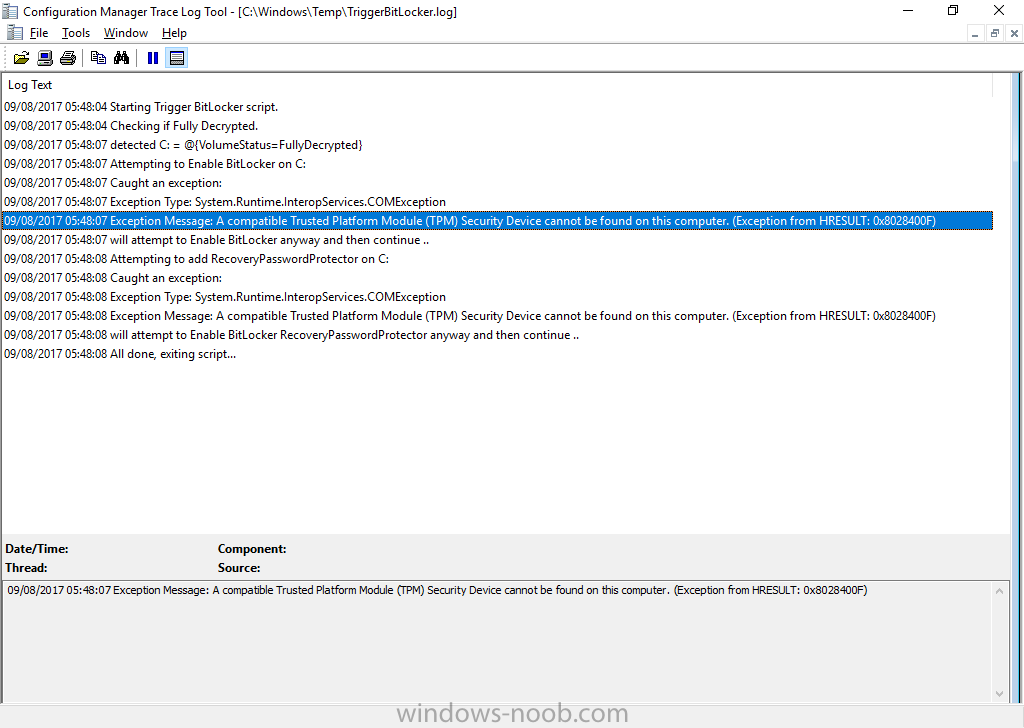Minimize the main CMTrace window
Screen dimensions: 1024x728
click(908, 10)
